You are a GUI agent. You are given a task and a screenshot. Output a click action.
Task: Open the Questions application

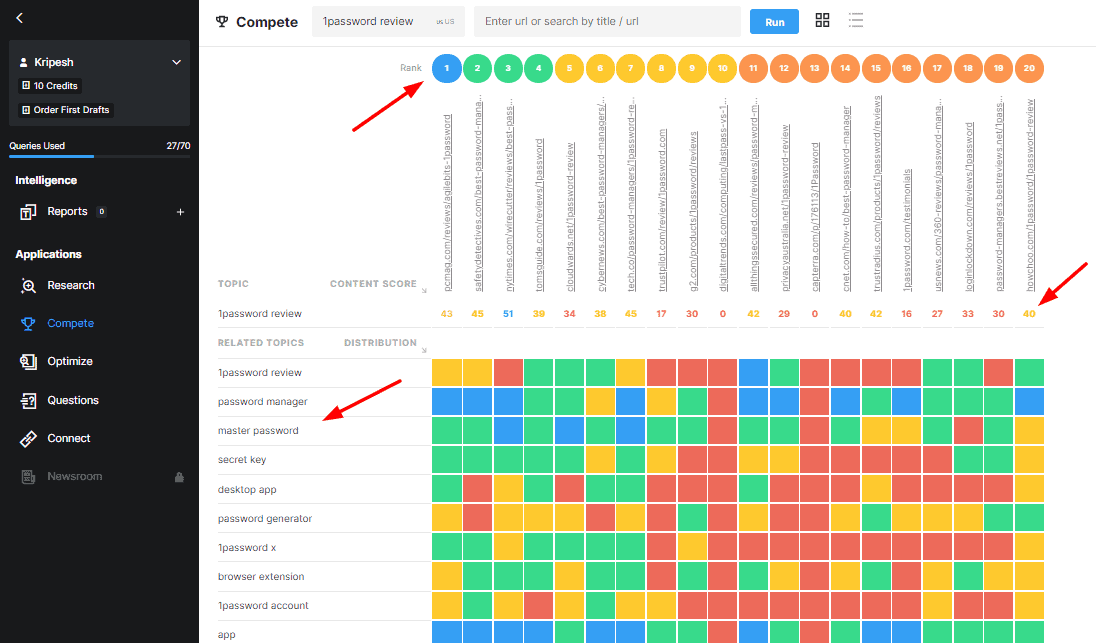(x=72, y=400)
